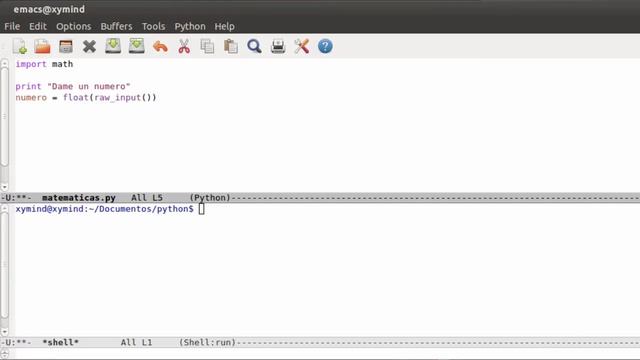
Task: Click the editor pane scrollbar thumb
Action: 4,117
